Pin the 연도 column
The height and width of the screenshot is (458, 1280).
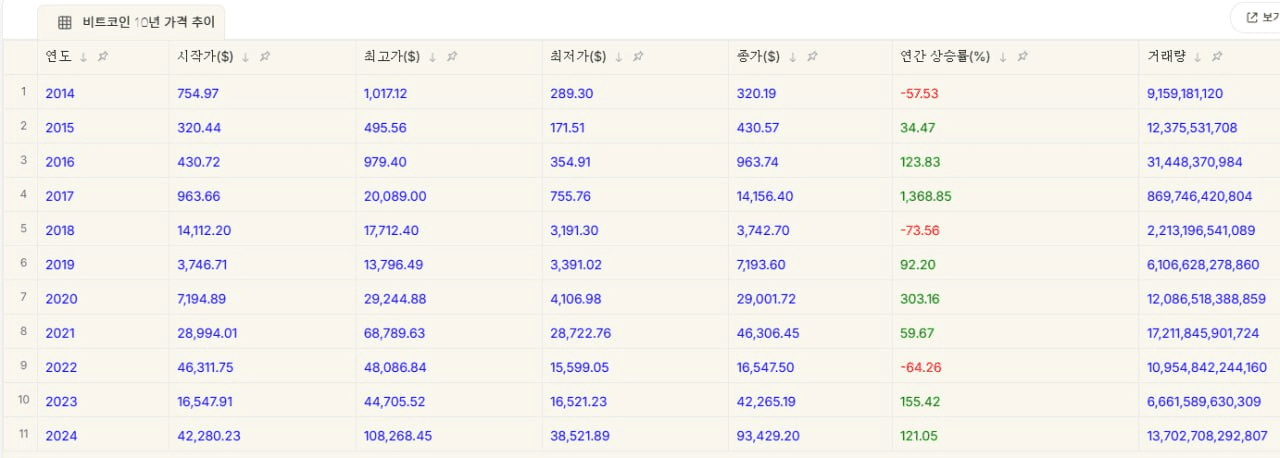pos(103,57)
